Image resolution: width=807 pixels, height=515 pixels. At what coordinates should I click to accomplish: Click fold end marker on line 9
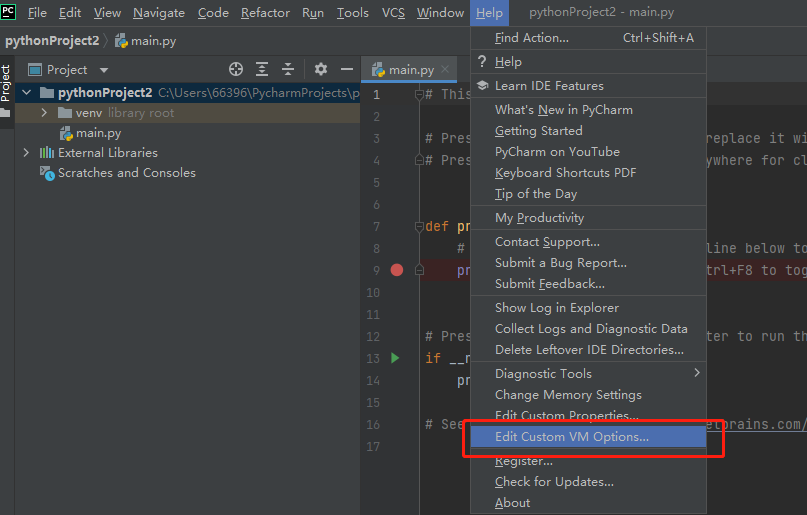[419, 270]
